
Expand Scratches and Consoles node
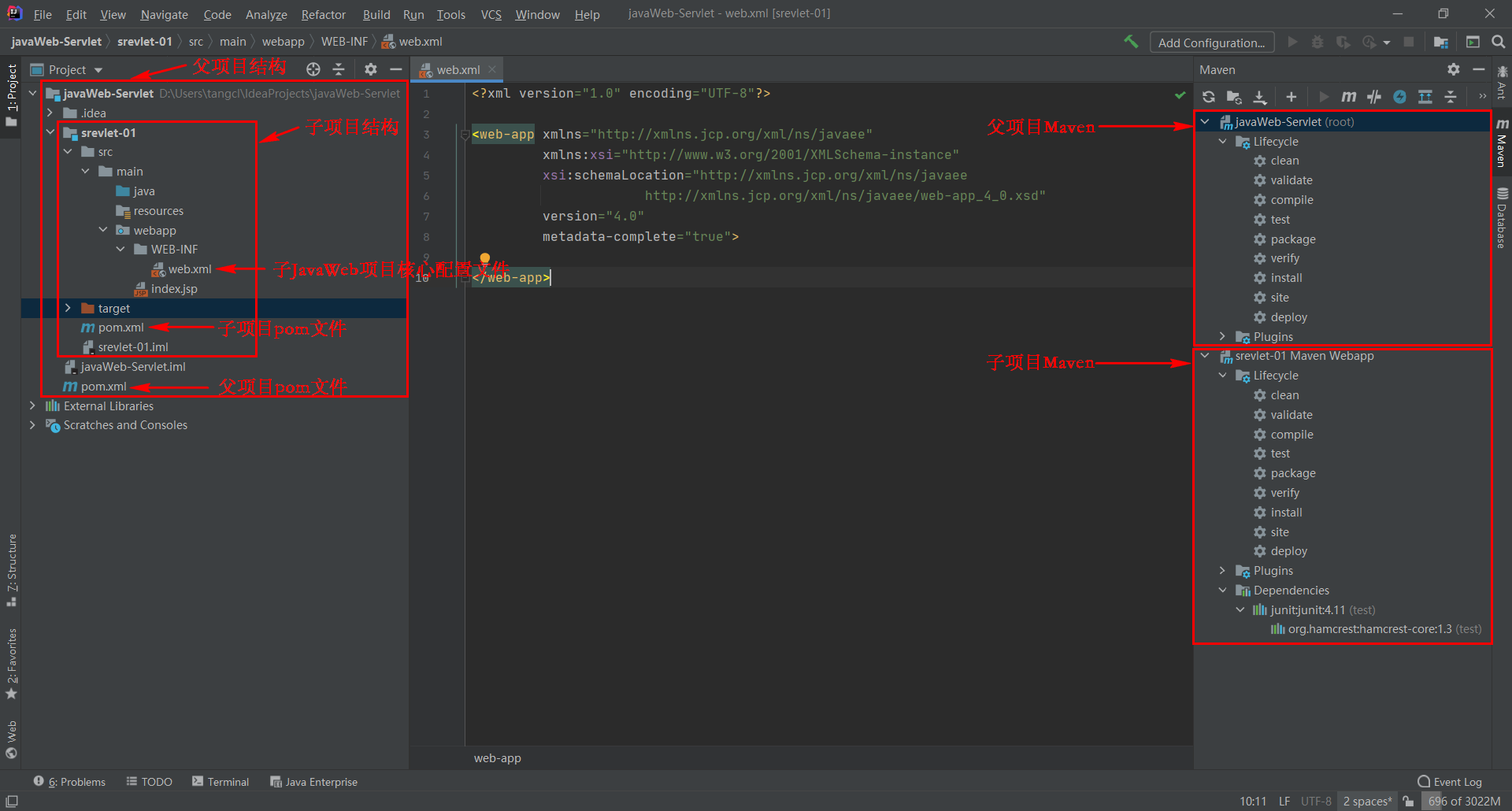[x=32, y=425]
